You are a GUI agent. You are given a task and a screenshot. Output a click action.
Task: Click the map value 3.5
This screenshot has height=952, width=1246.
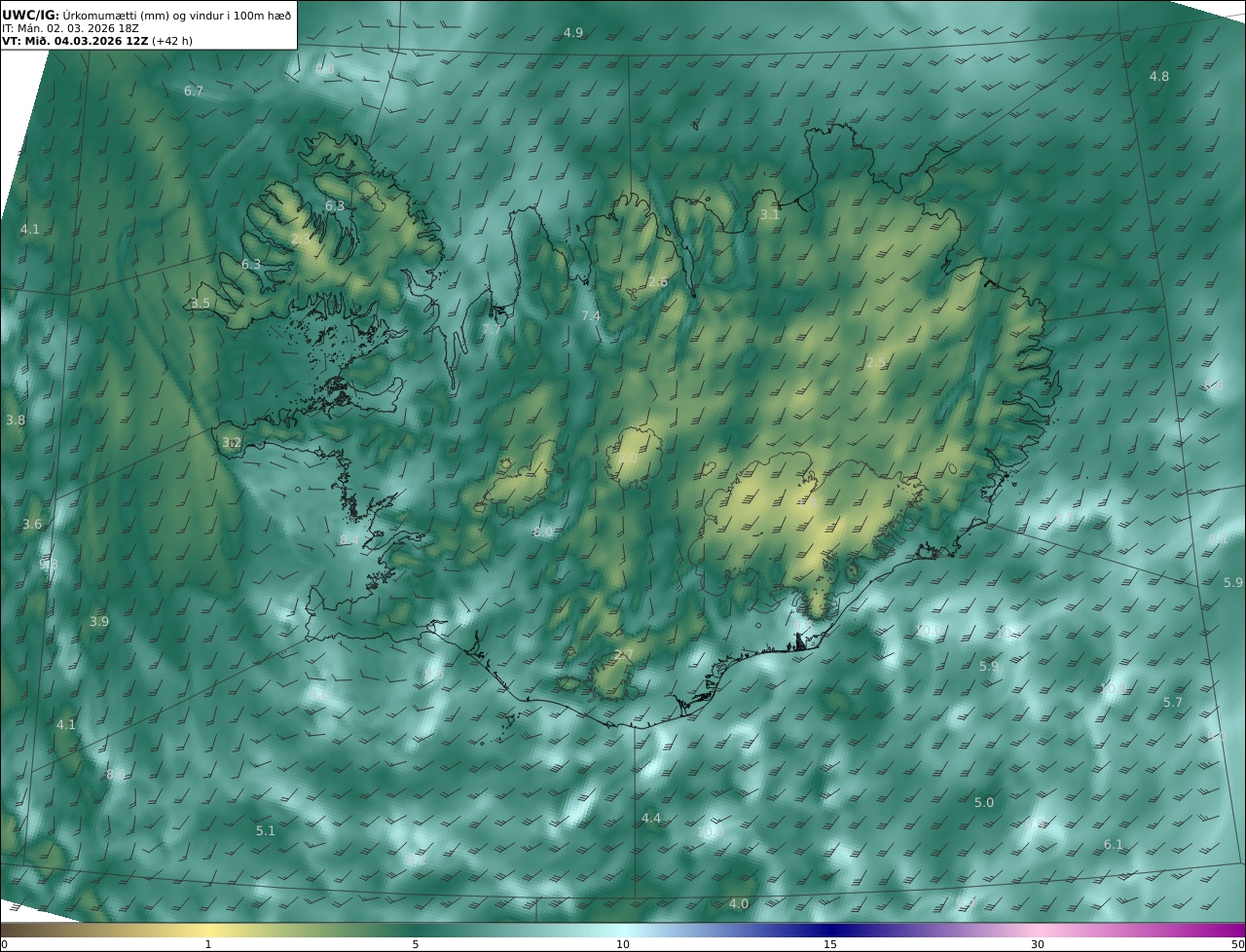[x=201, y=304]
